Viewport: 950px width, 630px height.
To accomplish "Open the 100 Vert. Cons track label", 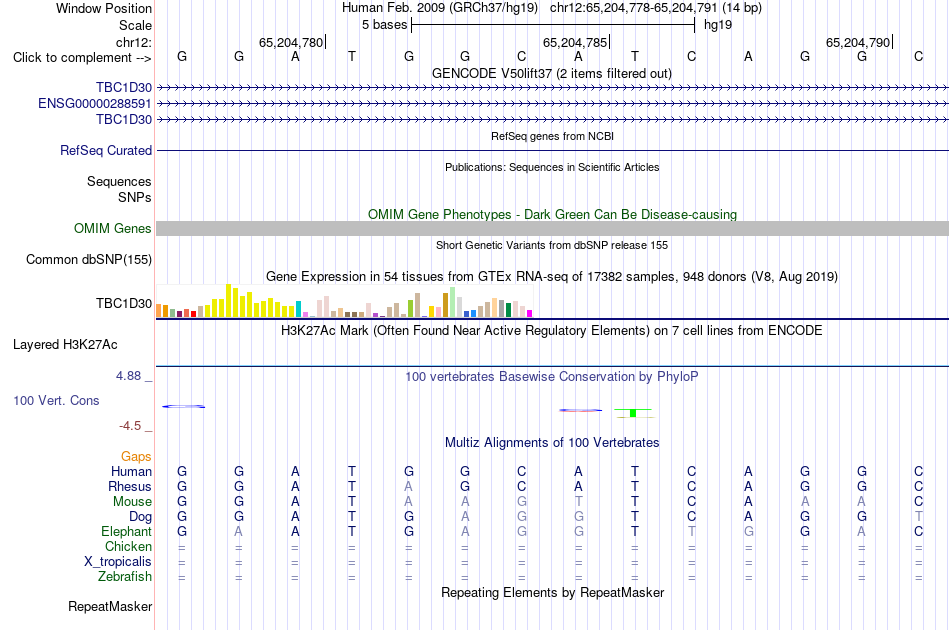I will tap(56, 400).
